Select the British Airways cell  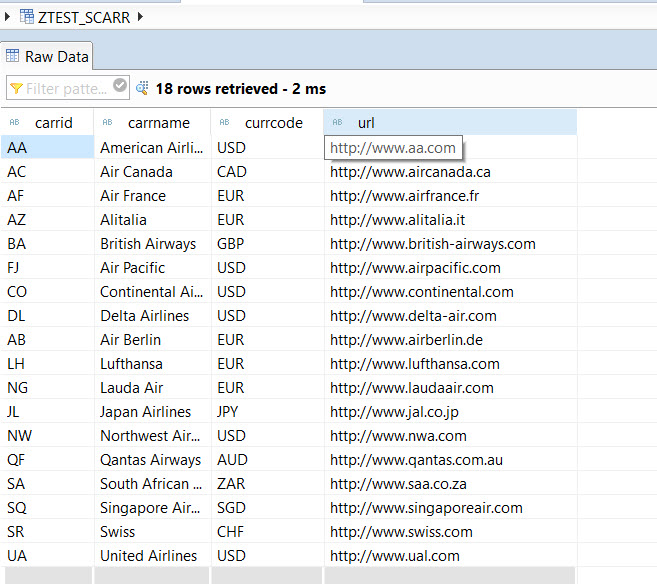(153, 243)
